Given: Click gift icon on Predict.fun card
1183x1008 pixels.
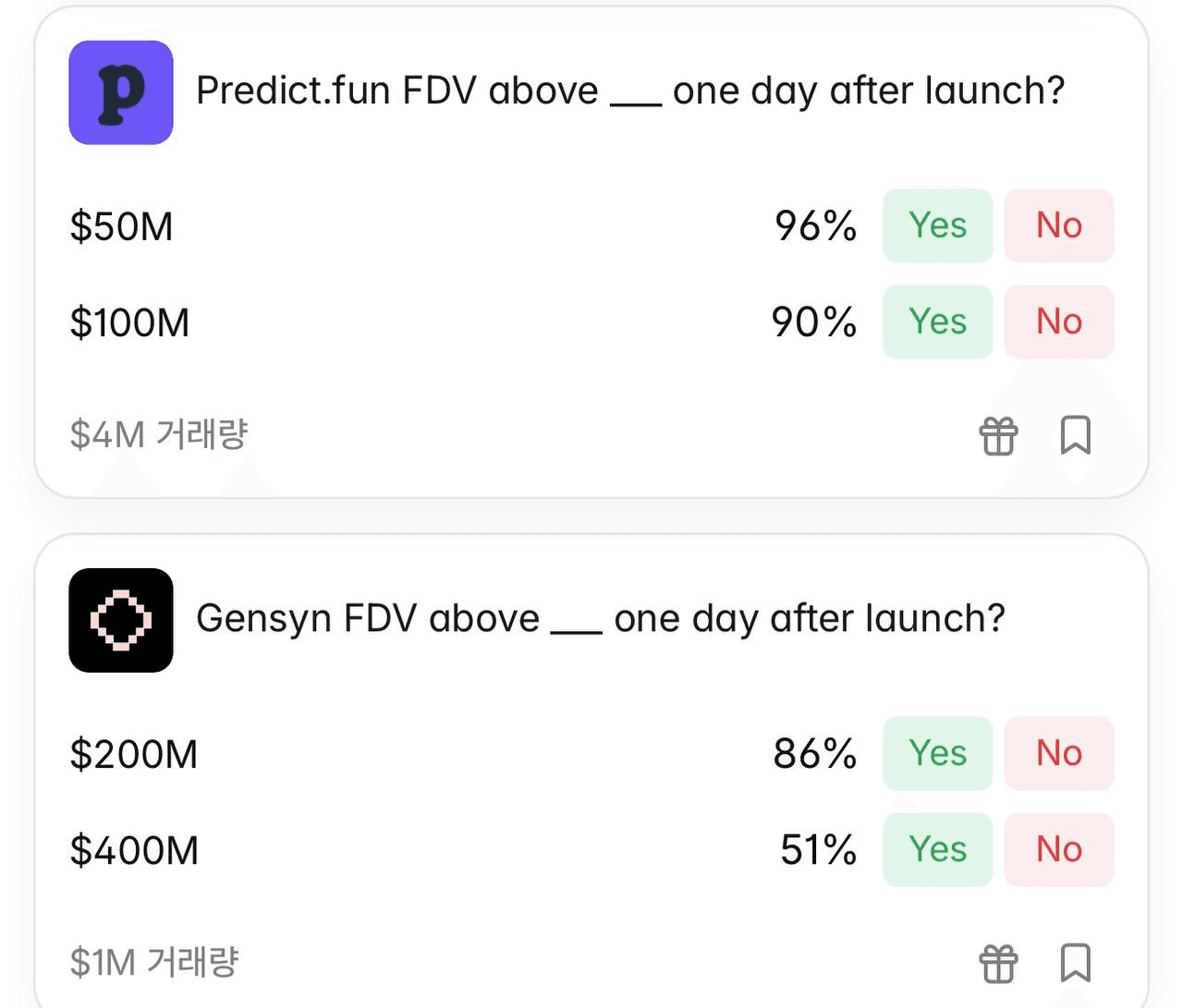Looking at the screenshot, I should coord(998,435).
